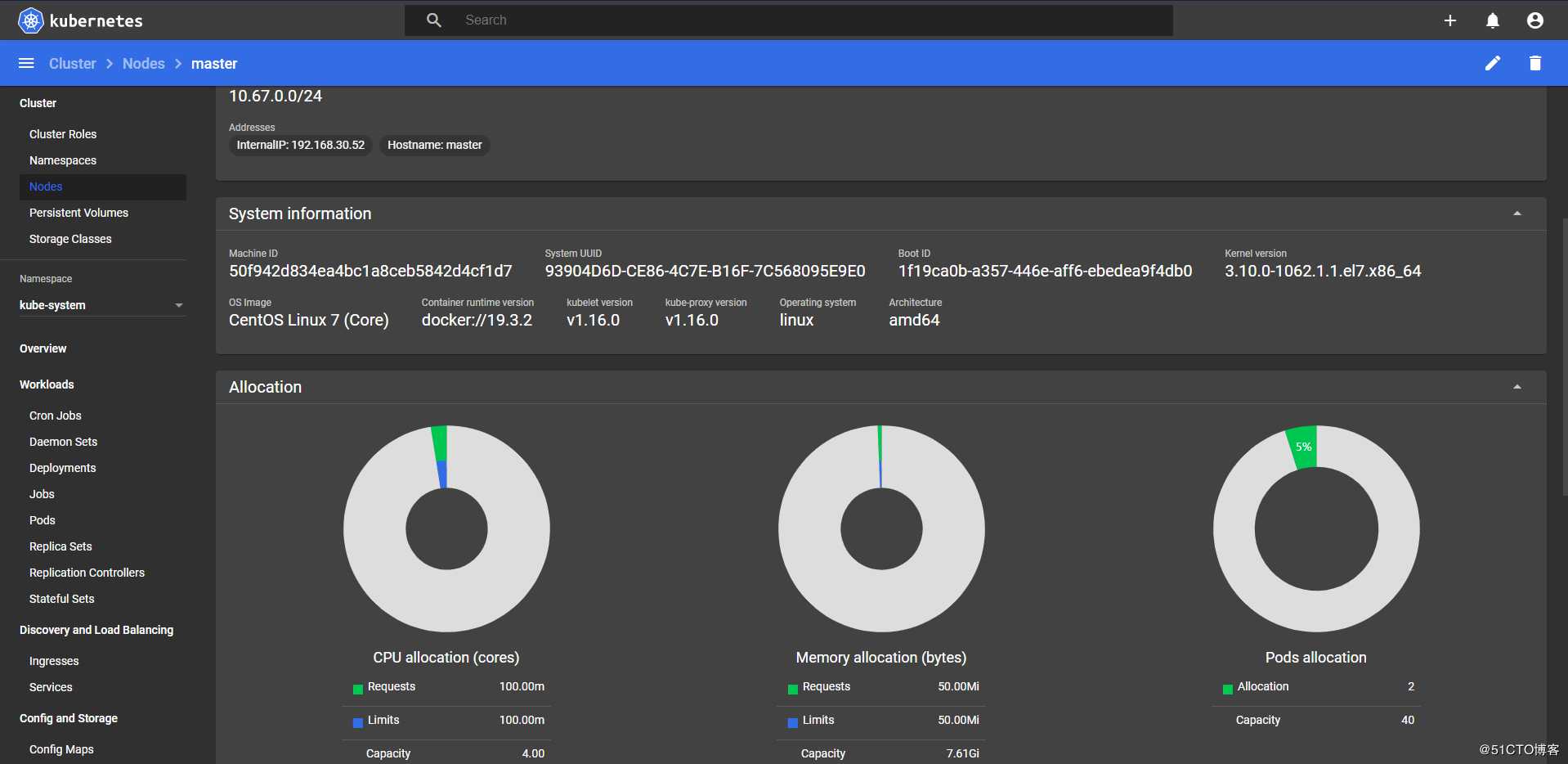Click the InternalIP: 192.168.30.52 chip
This screenshot has height=764, width=1568.
click(x=301, y=145)
